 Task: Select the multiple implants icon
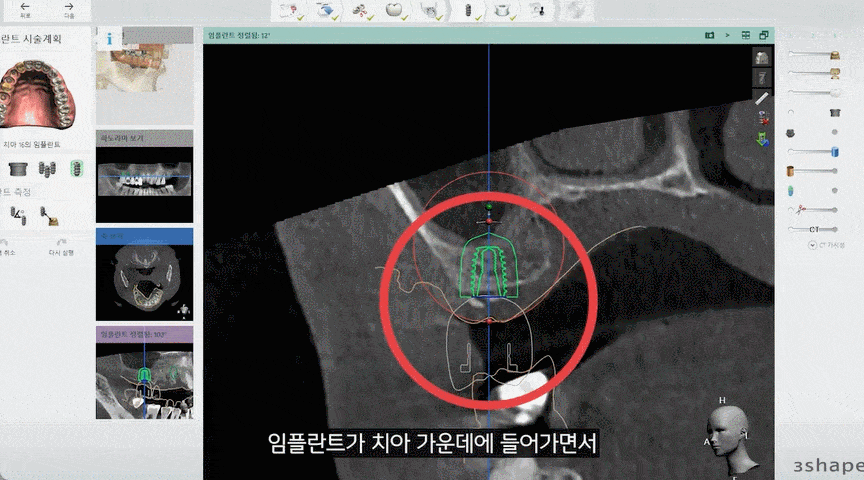(47, 169)
